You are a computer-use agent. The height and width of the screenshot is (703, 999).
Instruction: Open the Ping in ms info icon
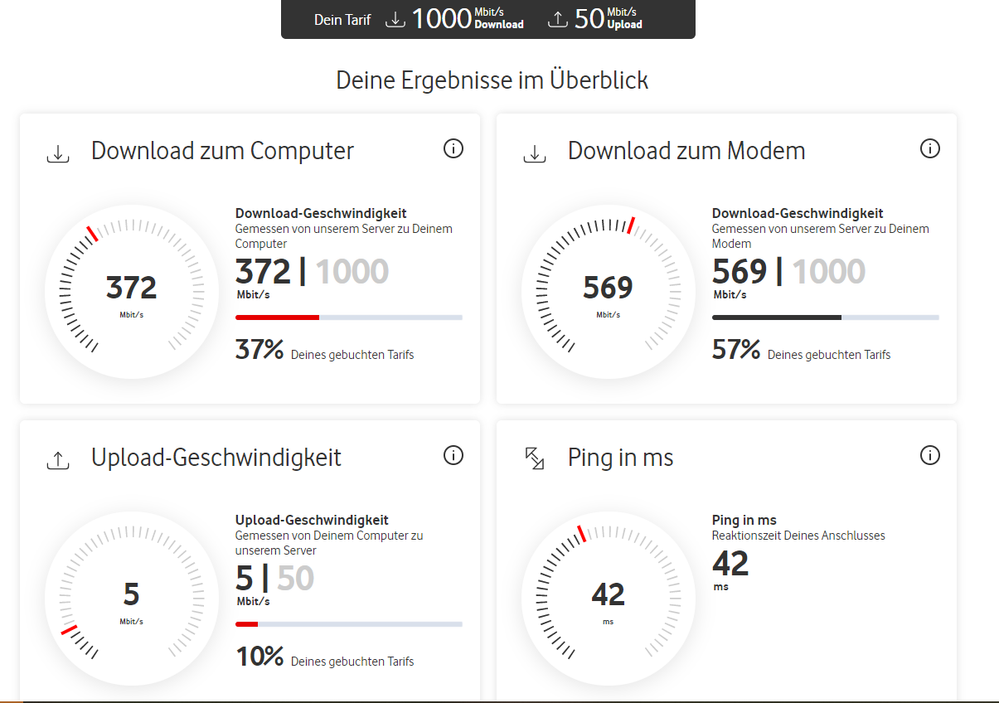tap(930, 456)
